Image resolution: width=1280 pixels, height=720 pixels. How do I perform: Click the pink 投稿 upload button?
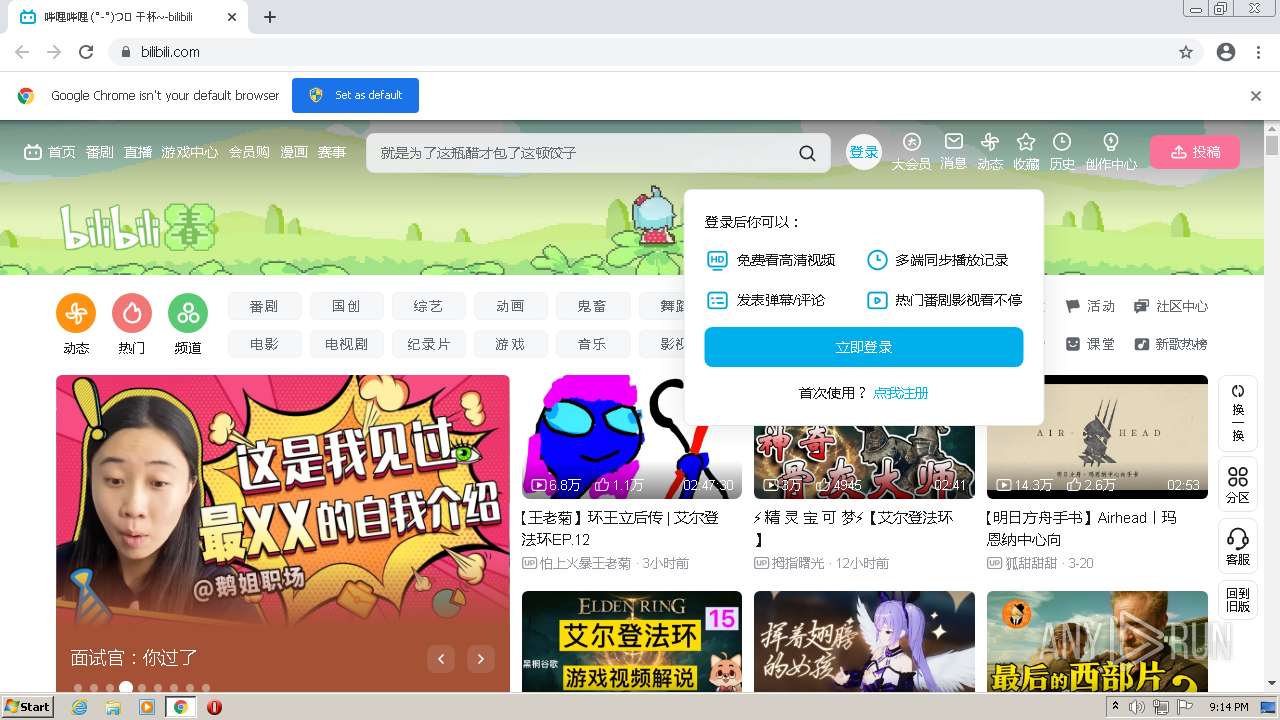[x=1195, y=152]
